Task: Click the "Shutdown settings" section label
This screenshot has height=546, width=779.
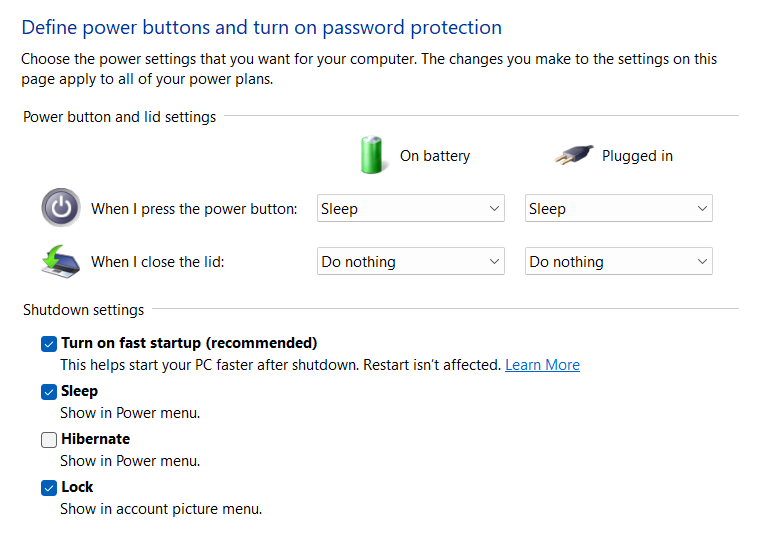Action: (83, 310)
